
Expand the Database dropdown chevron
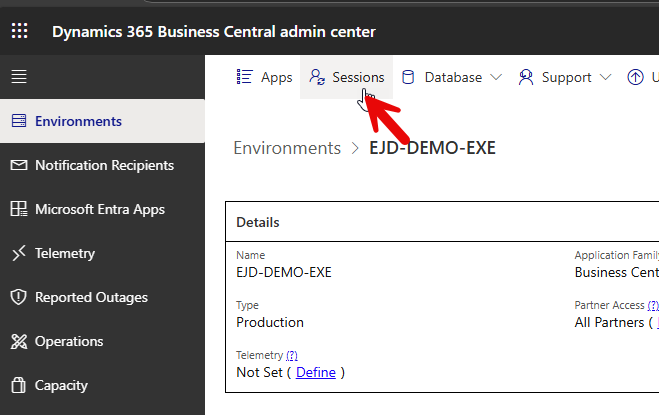pyautogui.click(x=496, y=77)
